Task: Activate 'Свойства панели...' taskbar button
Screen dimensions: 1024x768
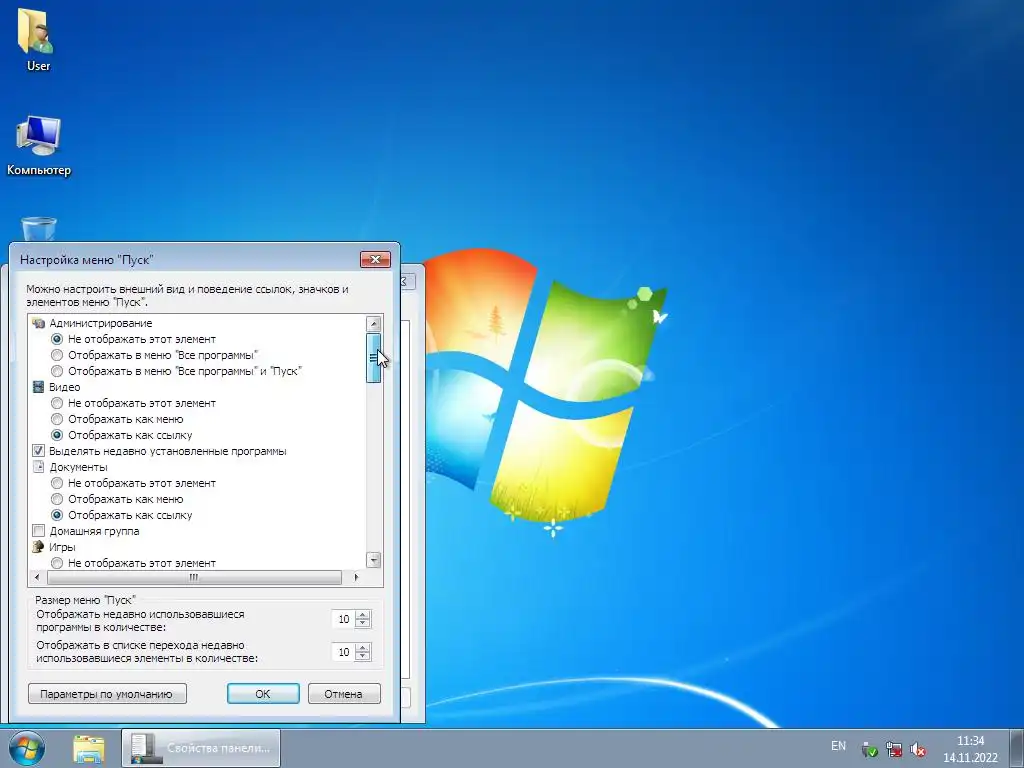Action: (x=201, y=748)
